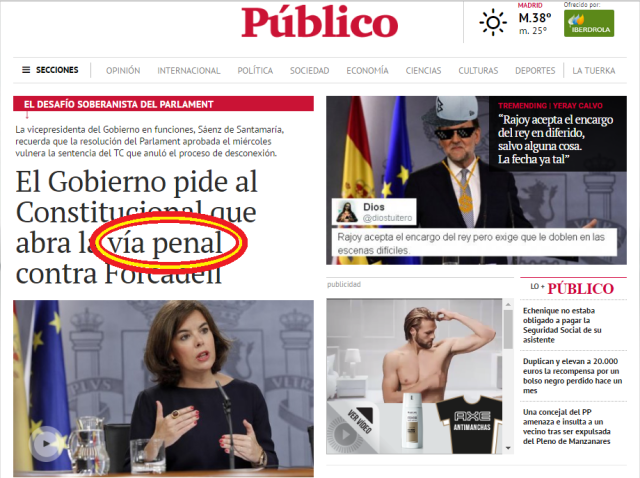Select the POLÍTICA menu item
The image size is (640, 478).
coord(255,71)
